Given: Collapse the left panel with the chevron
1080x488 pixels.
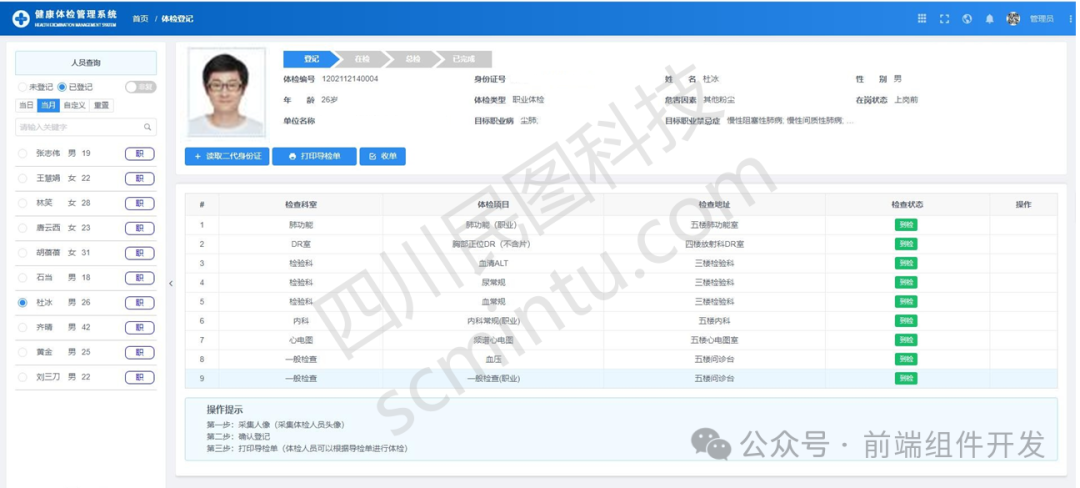Looking at the screenshot, I should (171, 283).
